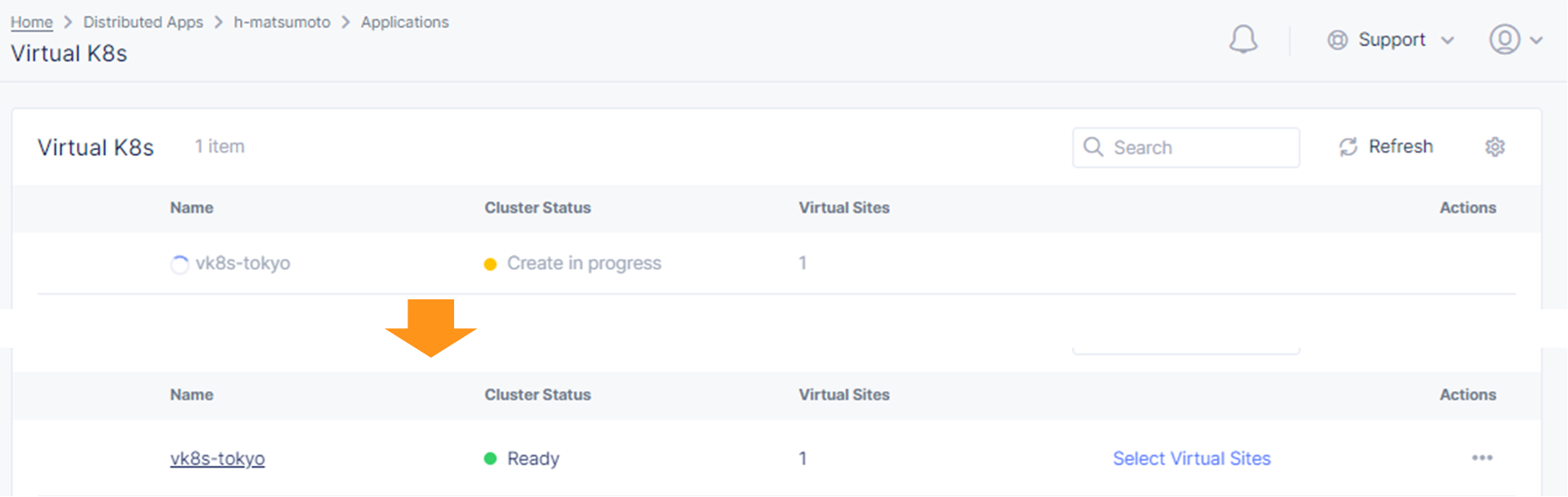Expand the Support dropdown chevron
This screenshot has height=497, width=1568.
pyautogui.click(x=1448, y=40)
